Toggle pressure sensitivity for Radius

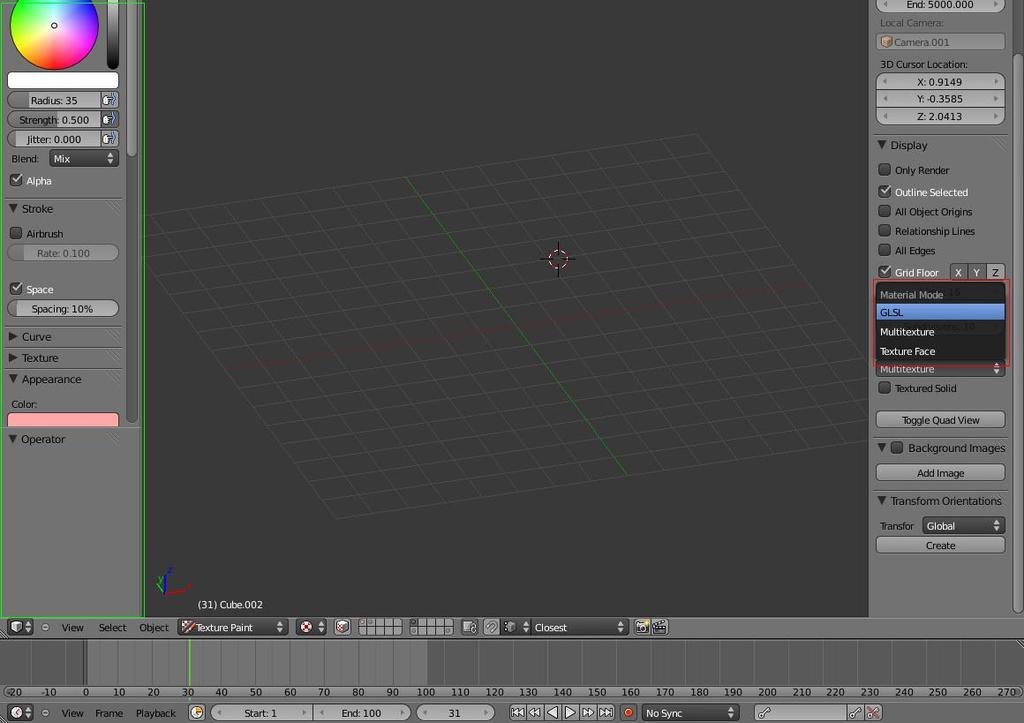(x=110, y=100)
